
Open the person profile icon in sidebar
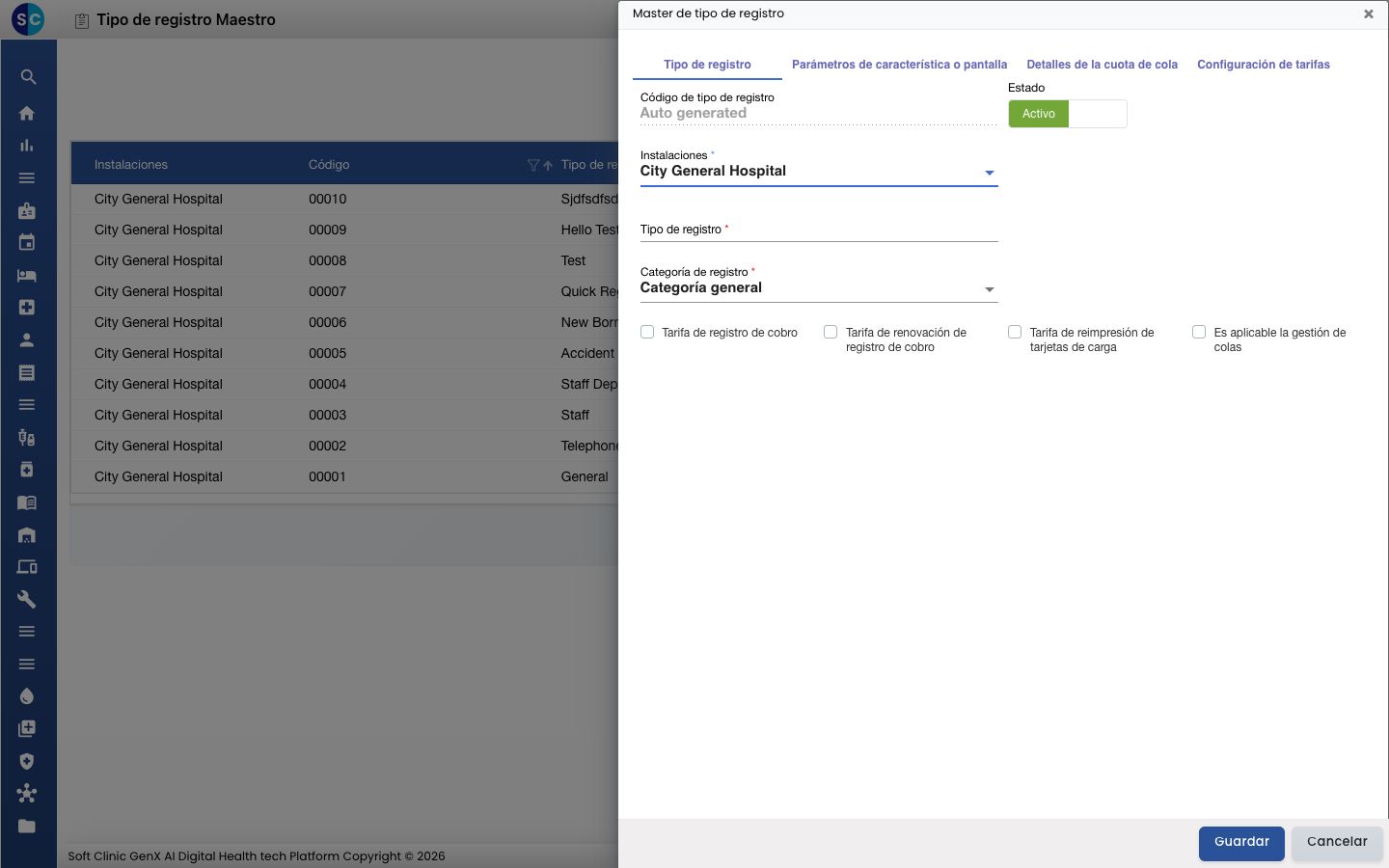(x=27, y=340)
